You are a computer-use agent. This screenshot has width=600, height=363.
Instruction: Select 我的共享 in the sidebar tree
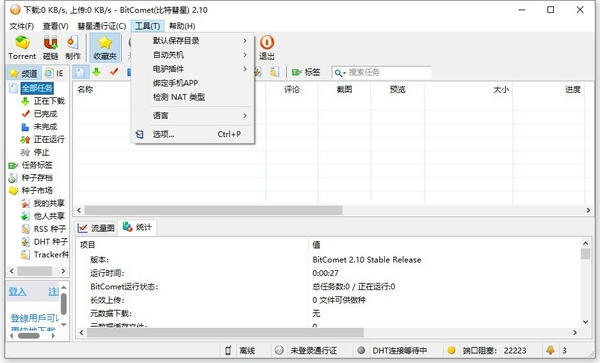pos(49,203)
